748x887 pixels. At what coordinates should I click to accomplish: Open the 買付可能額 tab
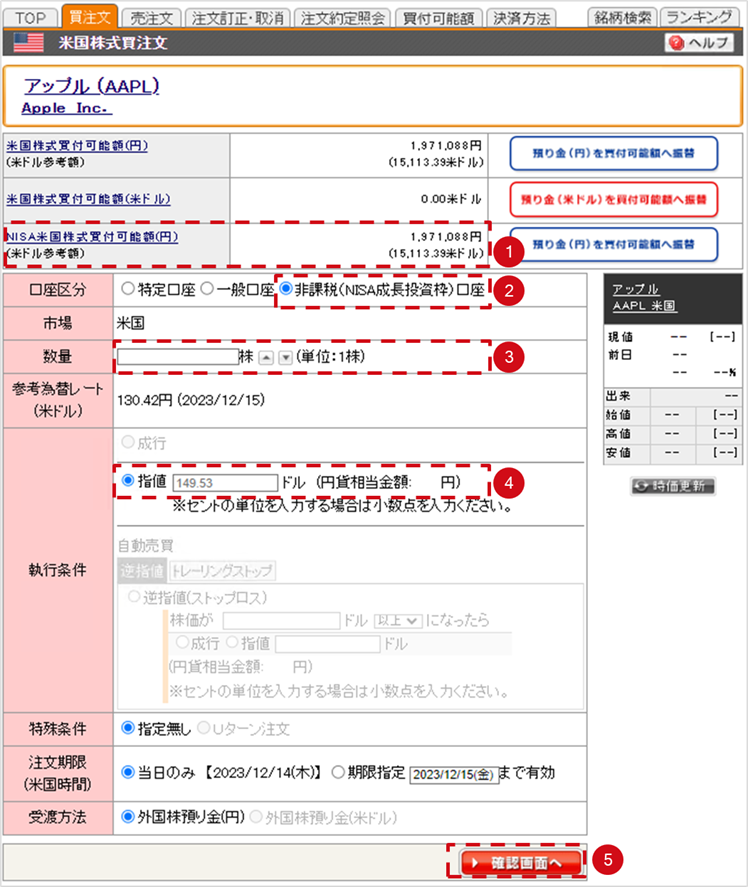point(439,18)
